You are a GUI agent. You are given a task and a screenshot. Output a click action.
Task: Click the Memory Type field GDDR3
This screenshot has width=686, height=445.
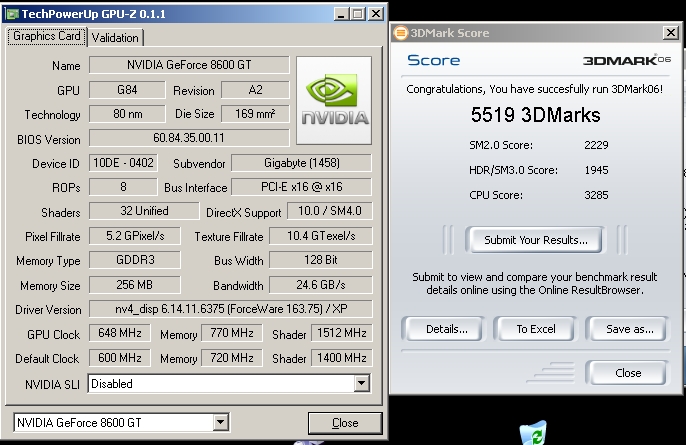(x=135, y=260)
